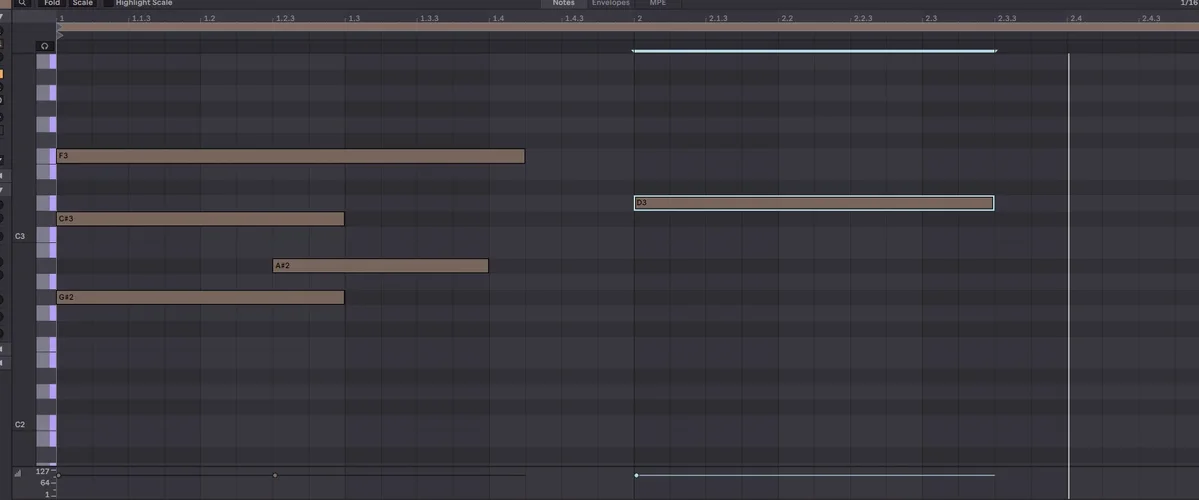This screenshot has width=1199, height=500.
Task: Click the magnifier zoom icon
Action: coord(23,3)
